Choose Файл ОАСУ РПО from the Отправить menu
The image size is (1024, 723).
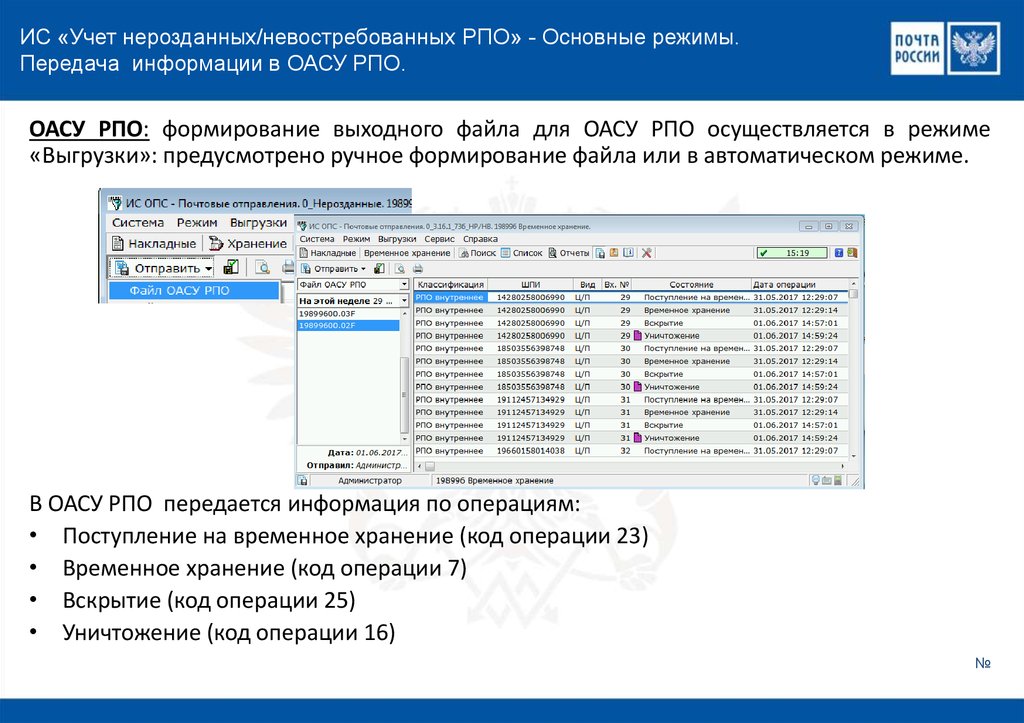point(179,291)
